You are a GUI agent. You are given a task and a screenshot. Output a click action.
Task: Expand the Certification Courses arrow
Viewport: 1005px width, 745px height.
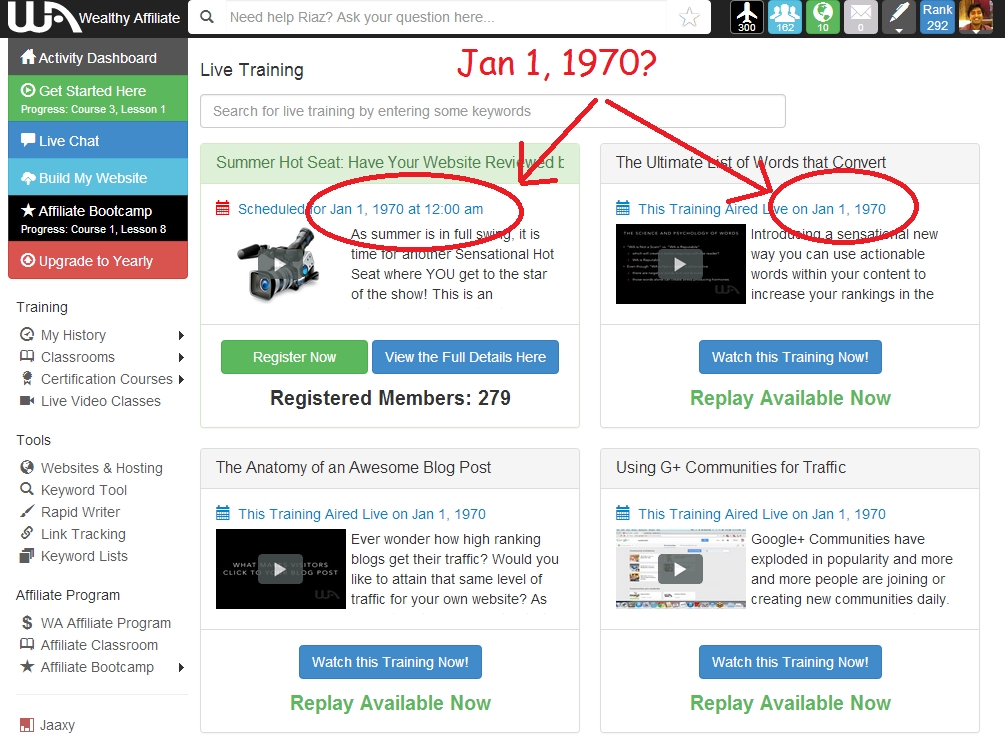point(181,379)
